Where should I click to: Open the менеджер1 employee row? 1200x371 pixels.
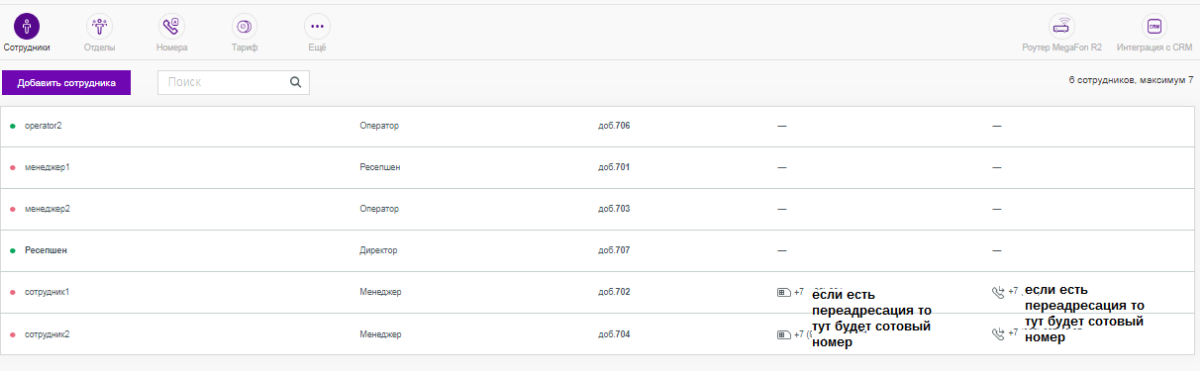(599, 167)
